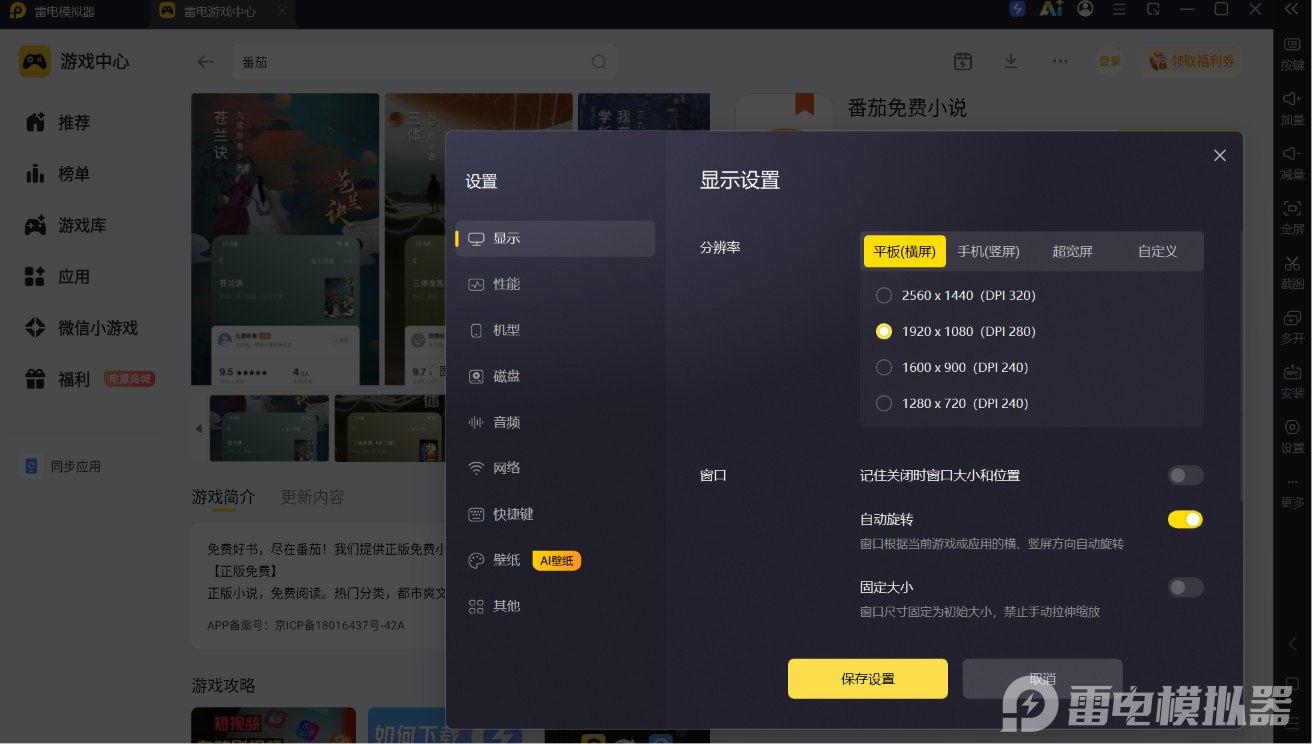The height and width of the screenshot is (744, 1312).
Task: Click the AI assistant icon in title bar
Action: point(1051,10)
